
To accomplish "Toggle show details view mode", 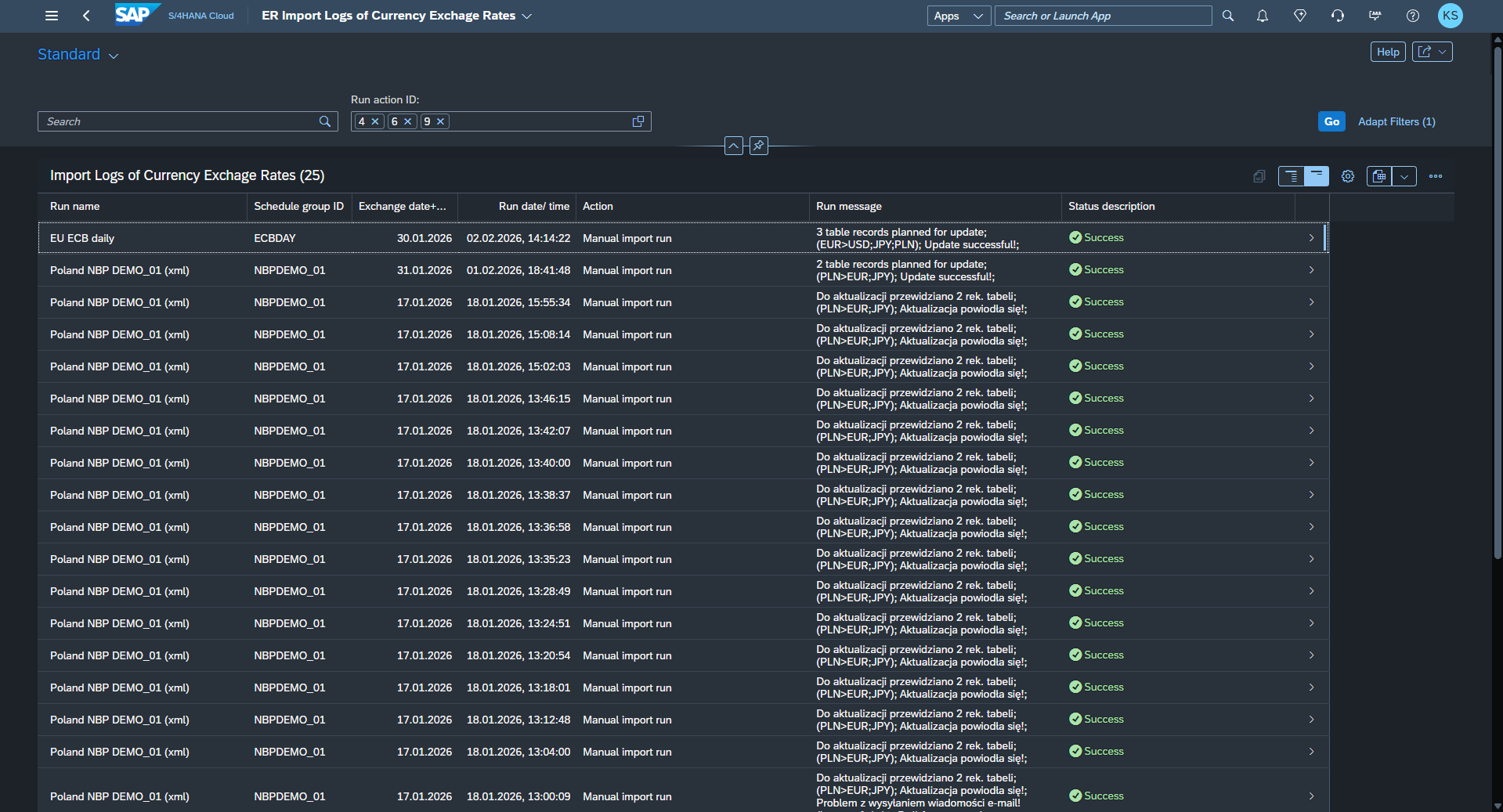I will tap(1291, 176).
